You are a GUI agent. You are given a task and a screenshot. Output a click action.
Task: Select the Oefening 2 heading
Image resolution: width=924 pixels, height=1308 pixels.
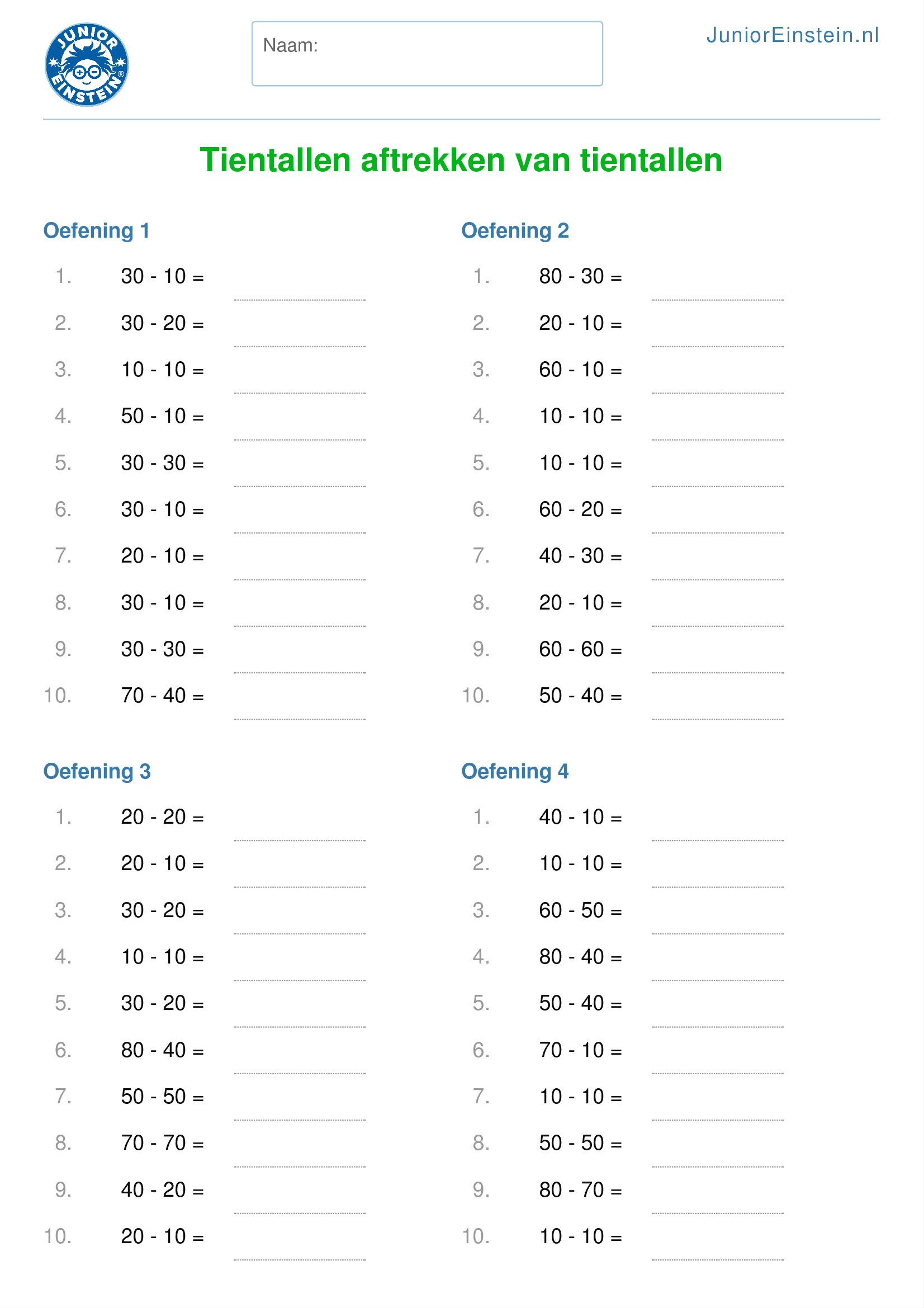515,231
